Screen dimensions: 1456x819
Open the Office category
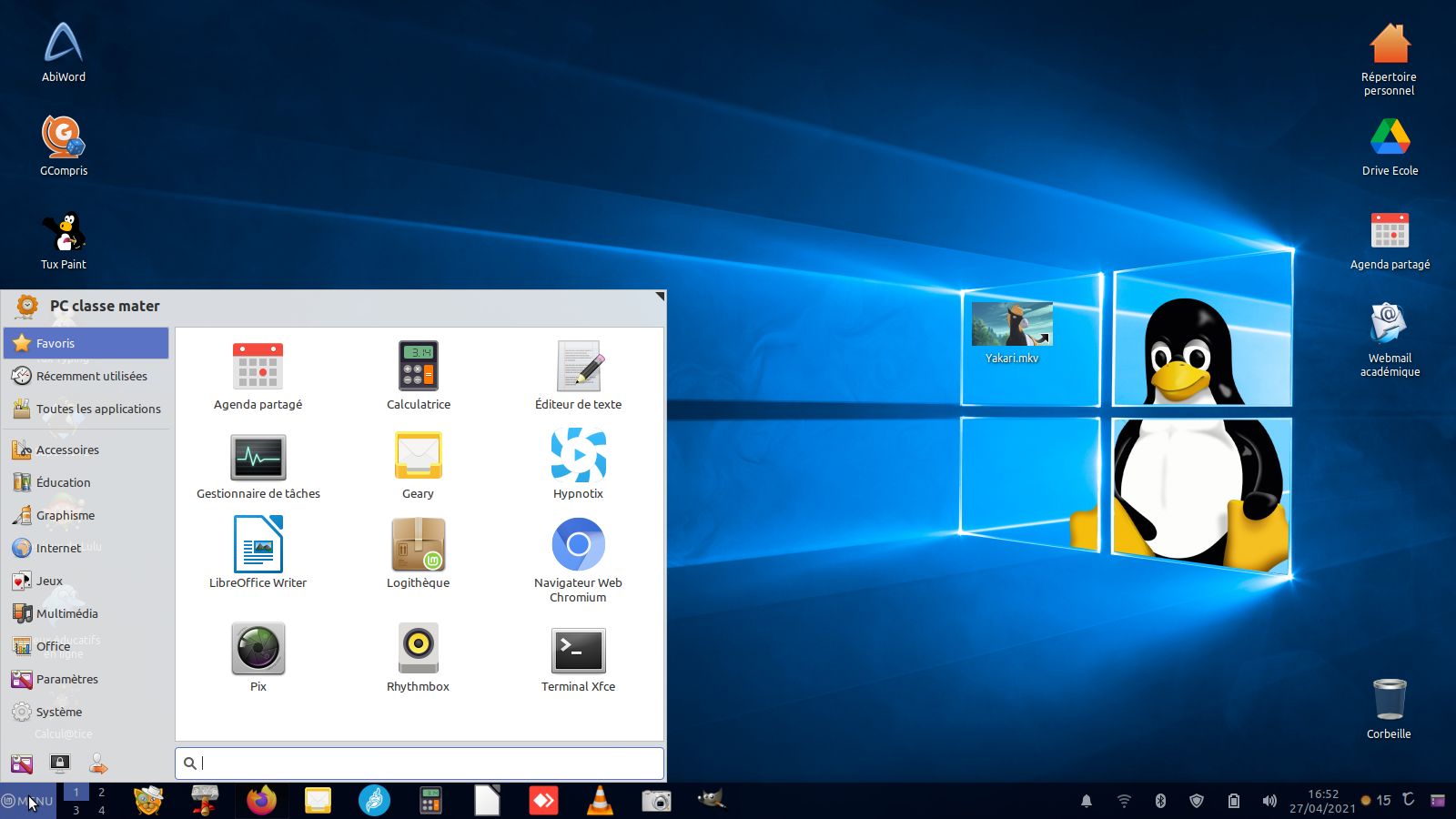point(86,646)
